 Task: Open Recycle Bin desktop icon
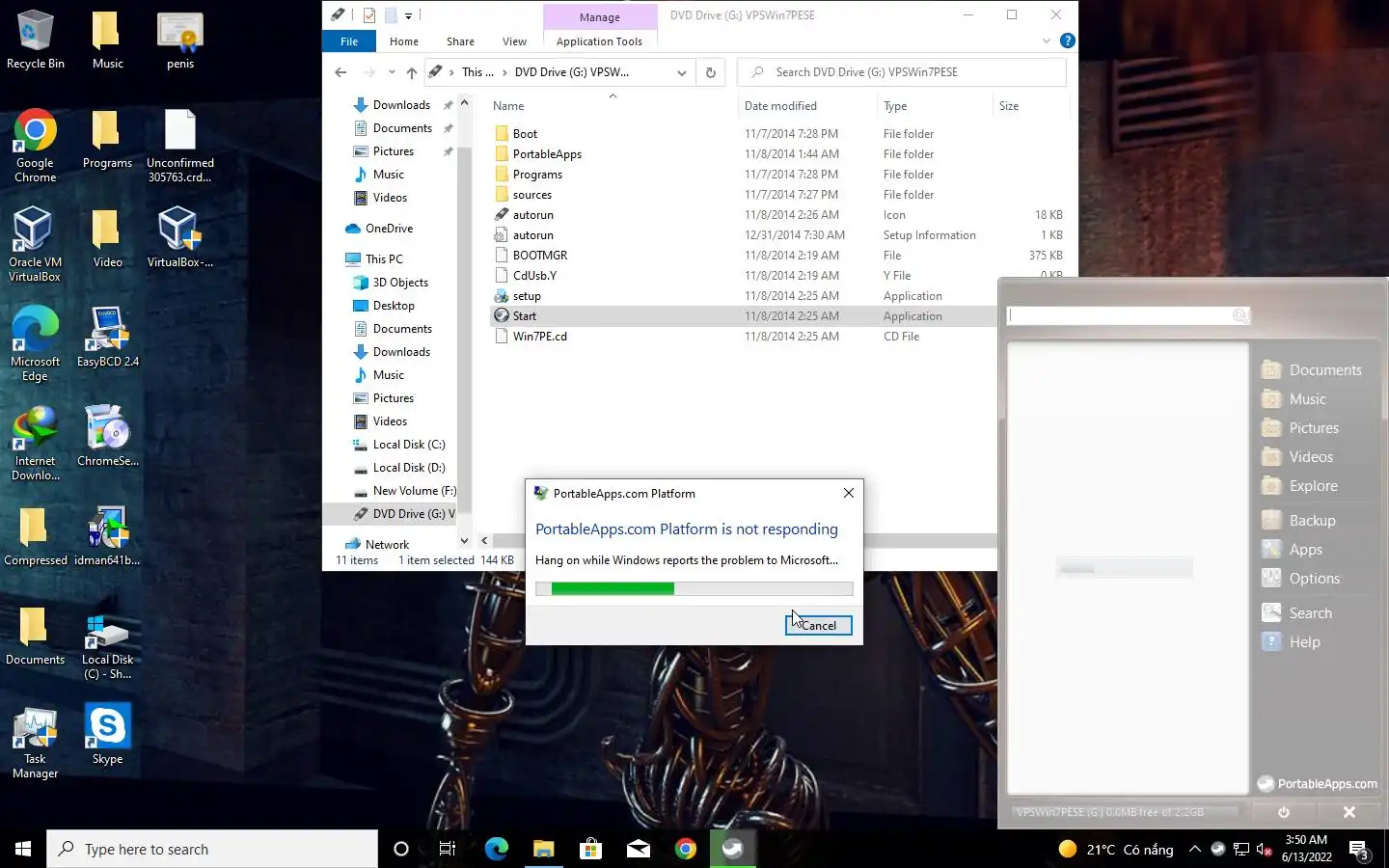36,39
